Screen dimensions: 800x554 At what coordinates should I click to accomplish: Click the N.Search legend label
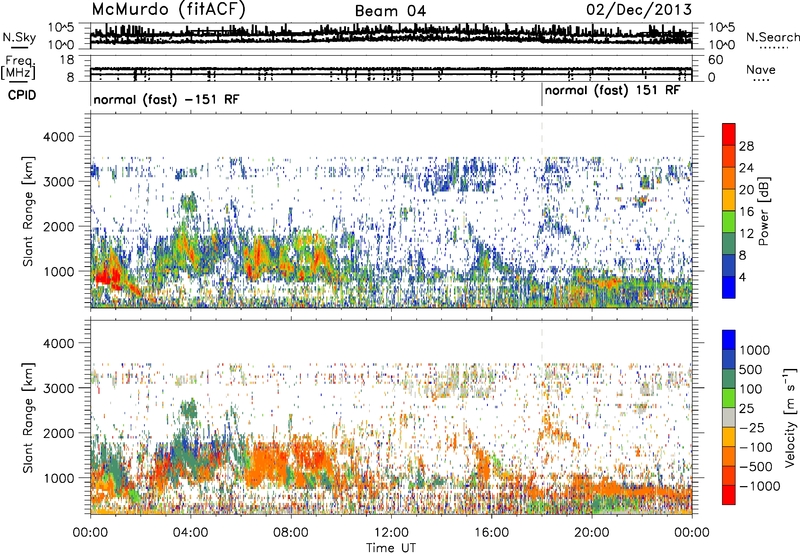[x=772, y=37]
